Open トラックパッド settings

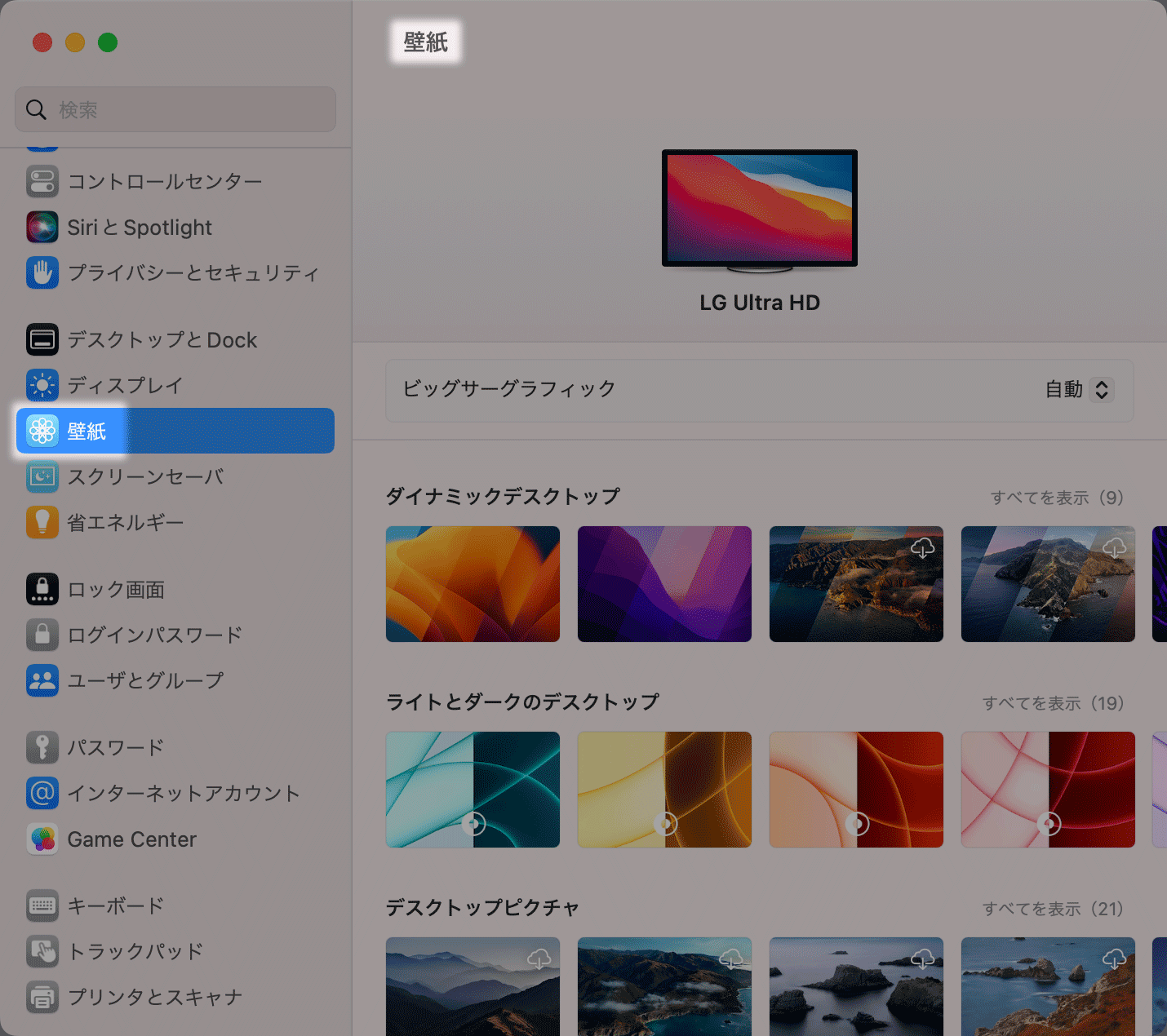point(175,951)
